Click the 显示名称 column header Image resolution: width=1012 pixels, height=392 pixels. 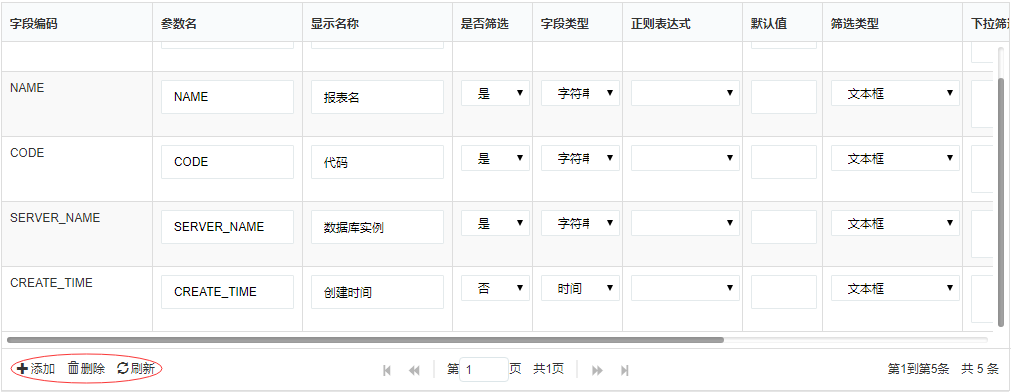pyautogui.click(x=378, y=23)
